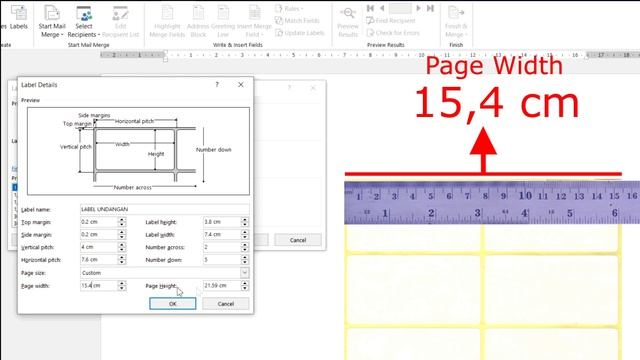Click Cancel in the background Label Options dialog

(x=298, y=240)
